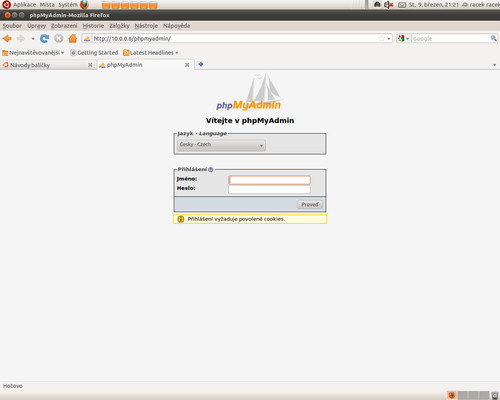Bookmark page with the star icon
Screen dimensions: 500x400
[382, 39]
